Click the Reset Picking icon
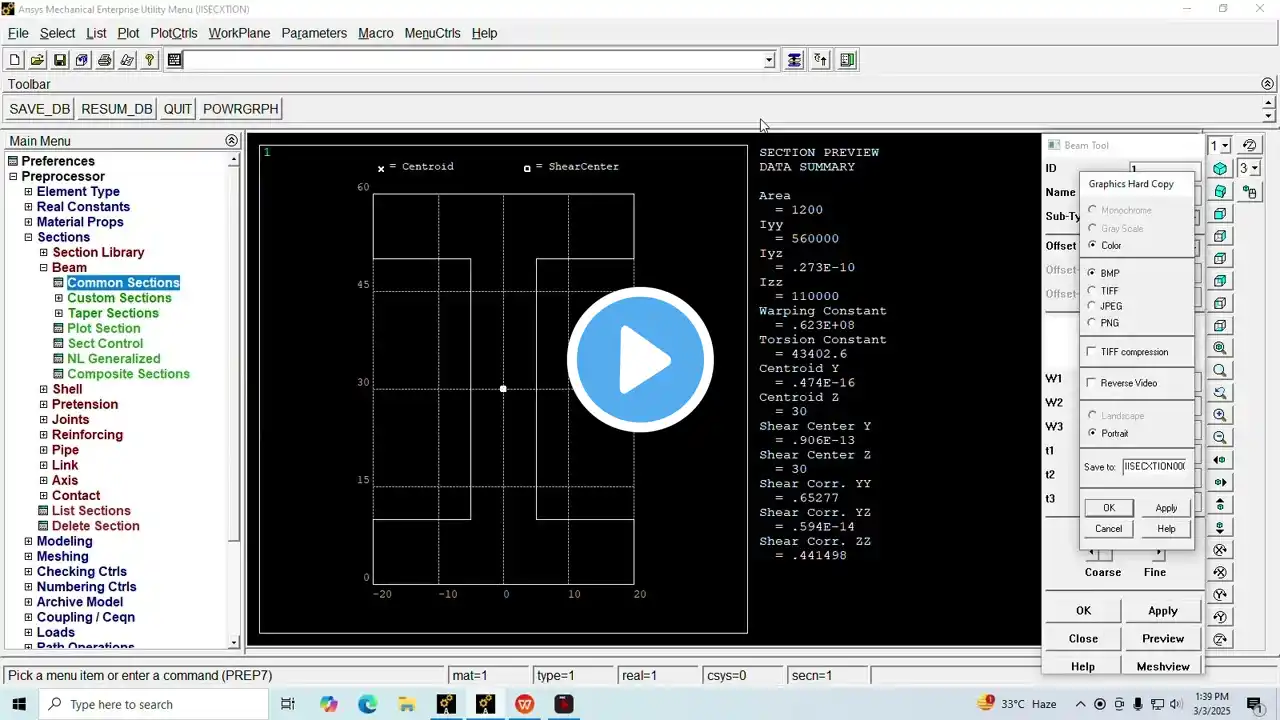Viewport: 1280px width, 720px height. 821,60
